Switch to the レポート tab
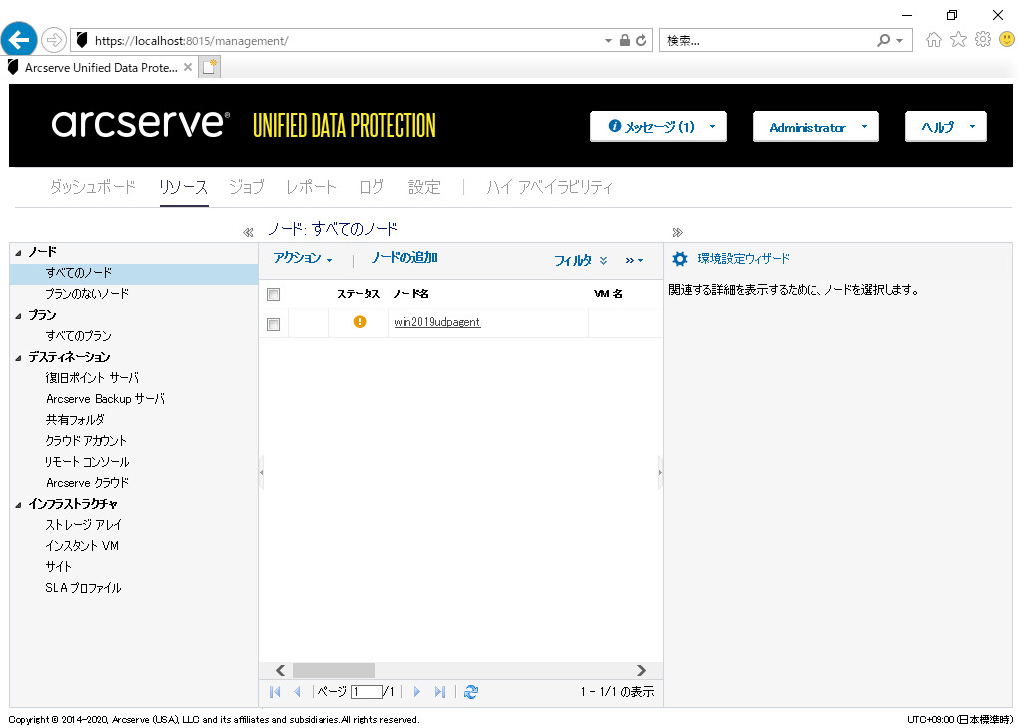 [312, 187]
